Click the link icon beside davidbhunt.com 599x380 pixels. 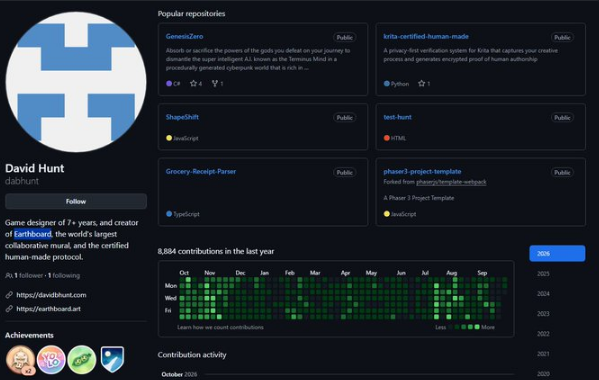coord(9,295)
